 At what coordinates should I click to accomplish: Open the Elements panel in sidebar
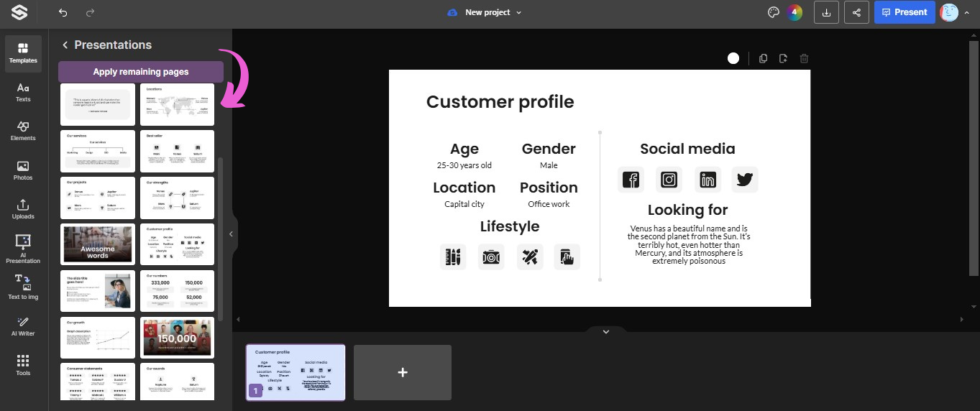pos(22,130)
